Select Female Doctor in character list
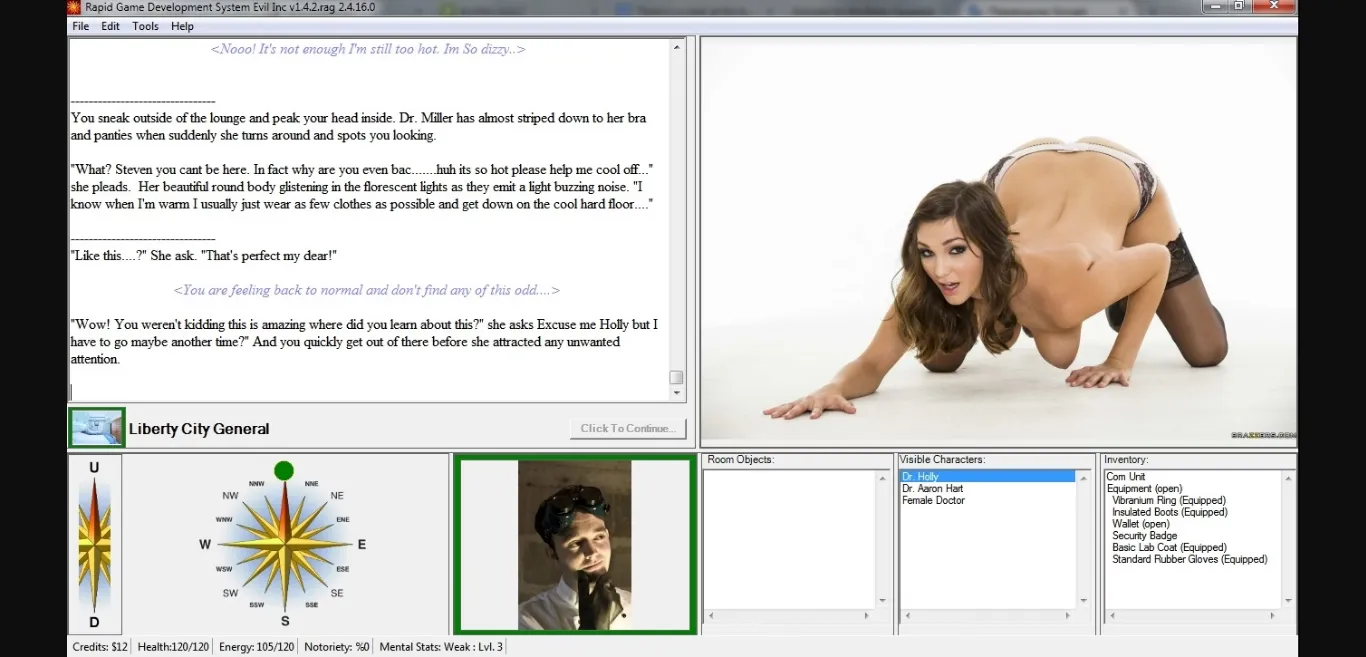The width and height of the screenshot is (1366, 657). (933, 501)
